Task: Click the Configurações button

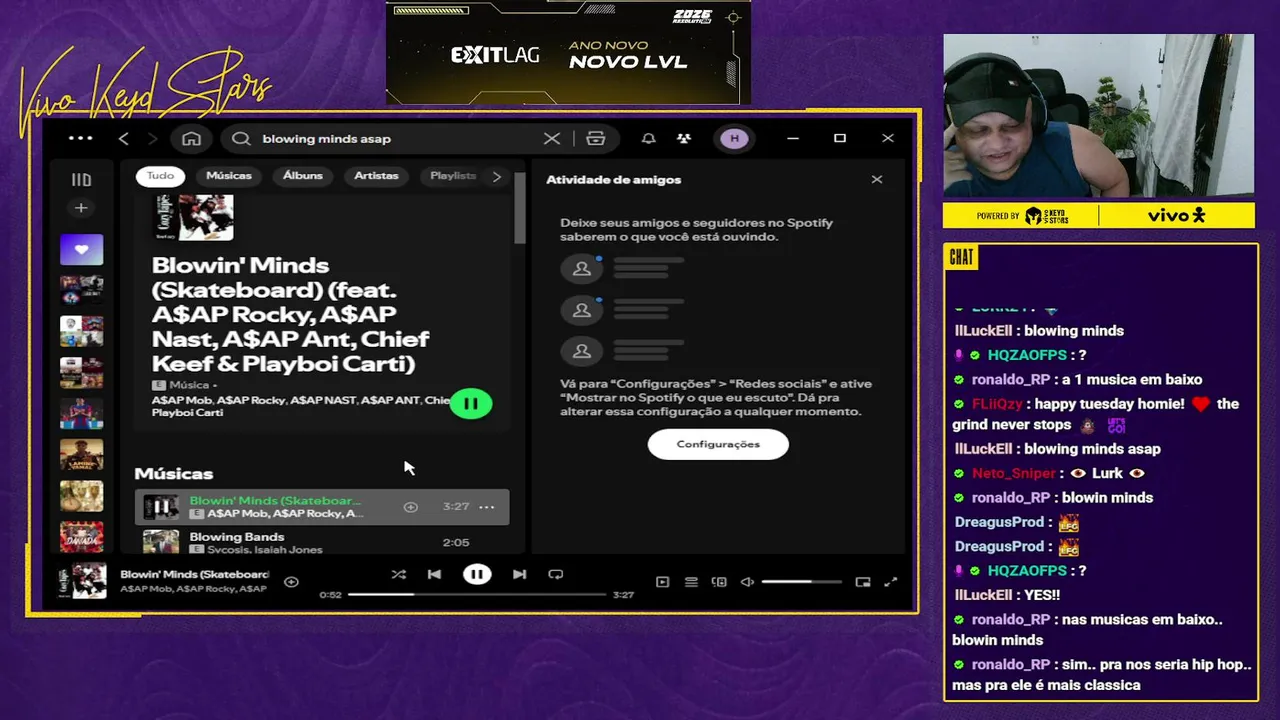Action: click(718, 444)
